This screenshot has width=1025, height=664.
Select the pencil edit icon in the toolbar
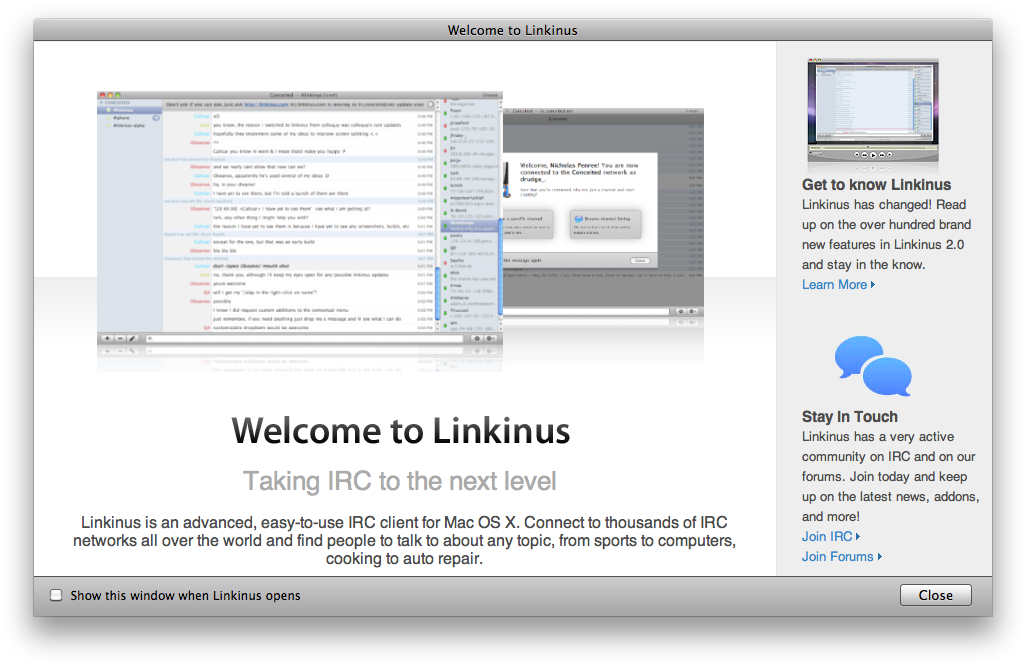(x=132, y=337)
